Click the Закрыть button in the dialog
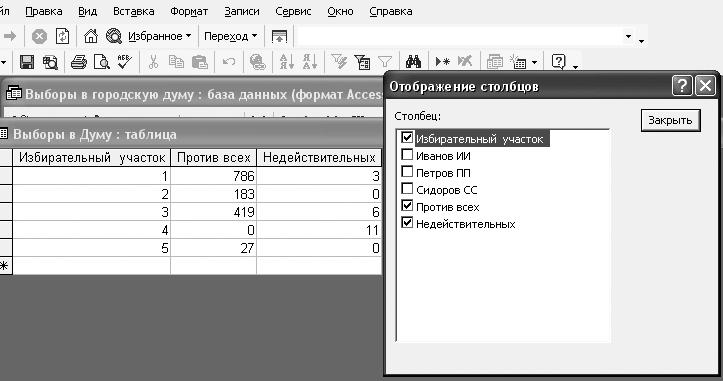The height and width of the screenshot is (381, 723). [670, 120]
